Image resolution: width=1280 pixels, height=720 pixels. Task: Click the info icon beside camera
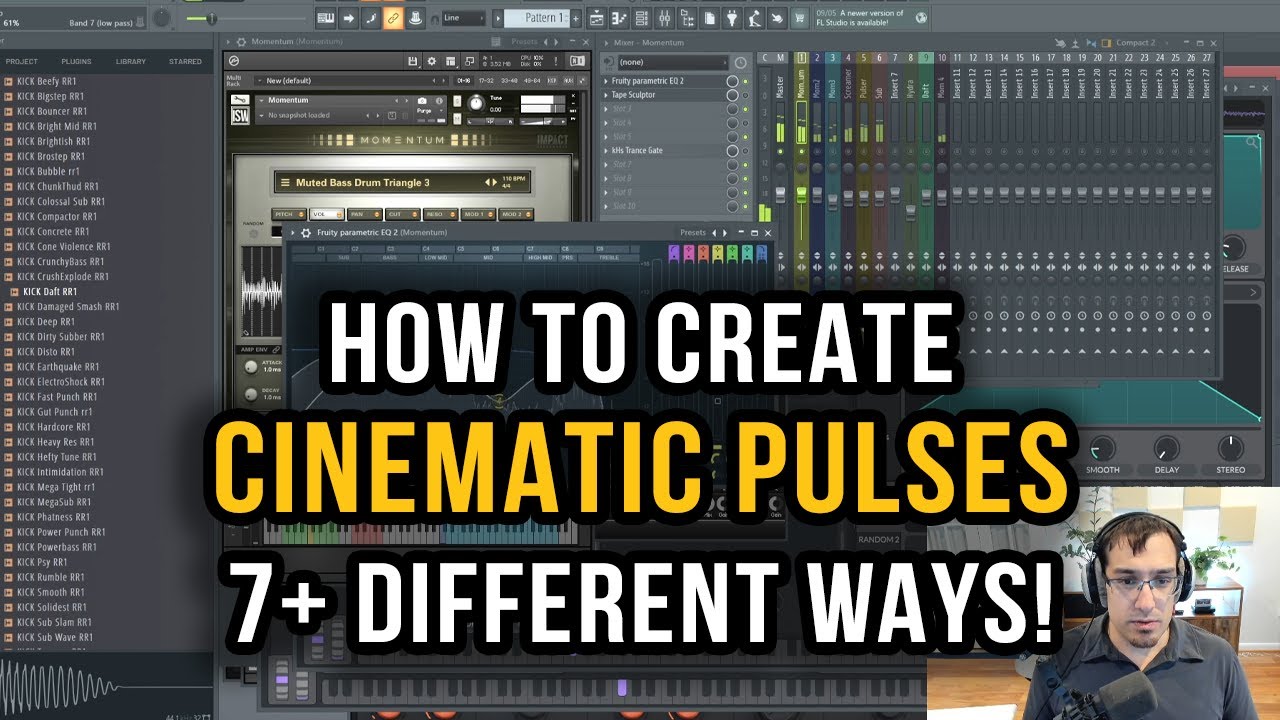click(439, 101)
